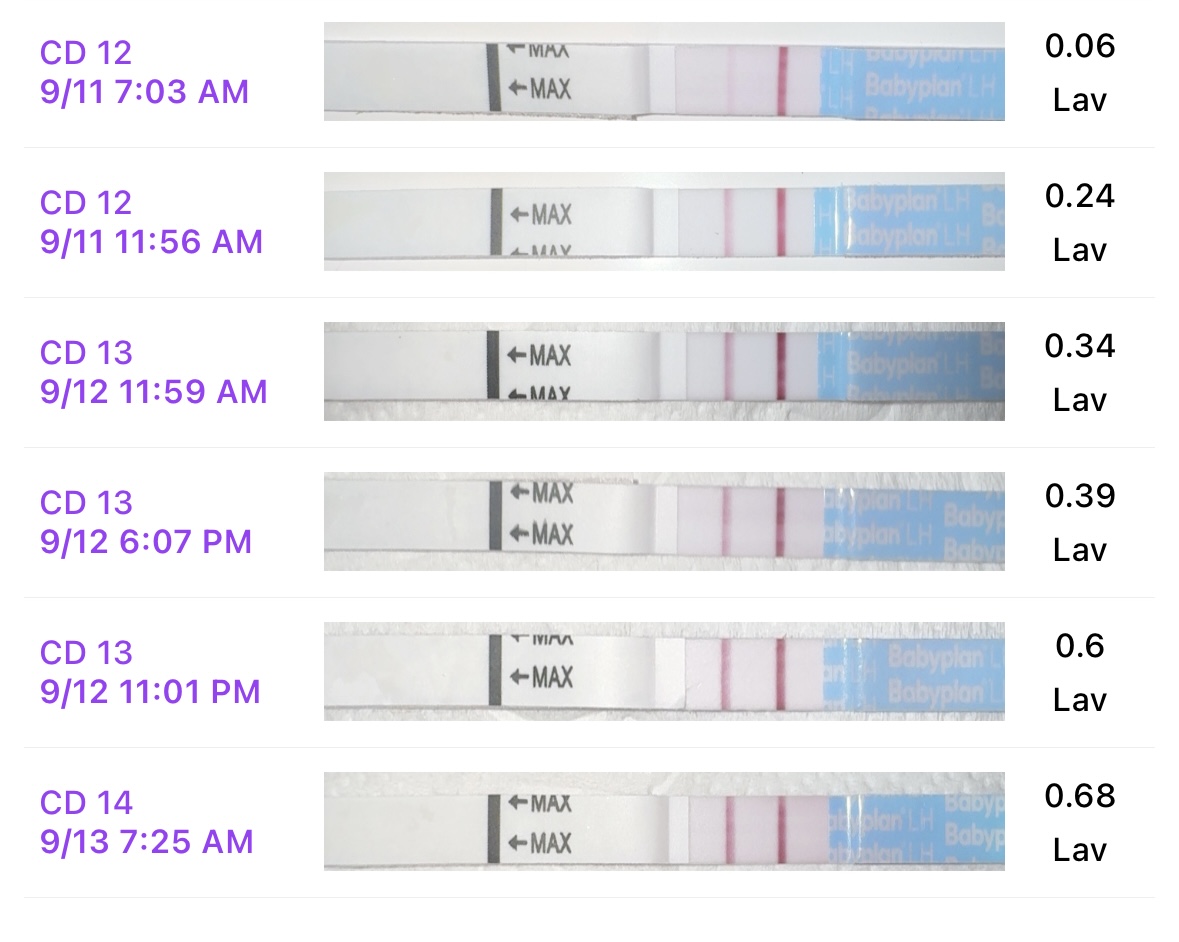Click the 9/11 11:56 AM timestamp

tap(151, 242)
